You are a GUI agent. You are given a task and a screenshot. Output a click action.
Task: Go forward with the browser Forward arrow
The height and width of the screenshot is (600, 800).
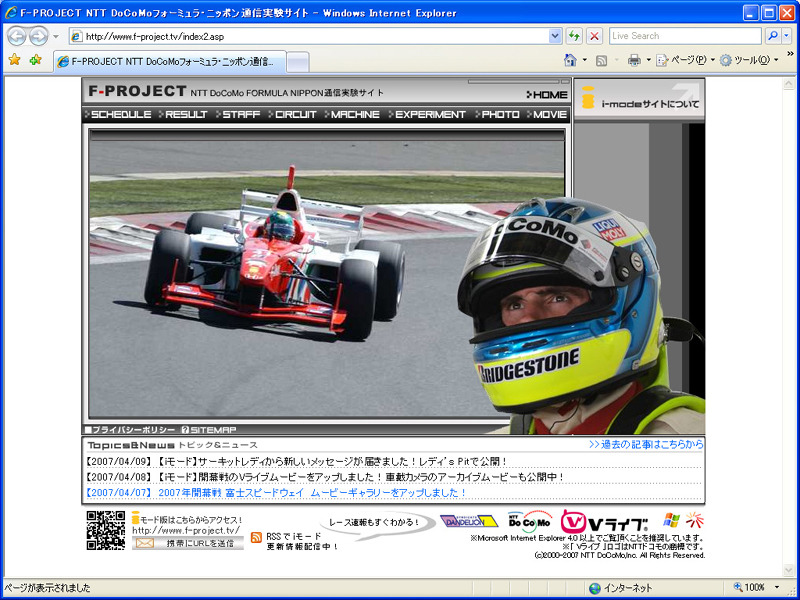point(38,36)
